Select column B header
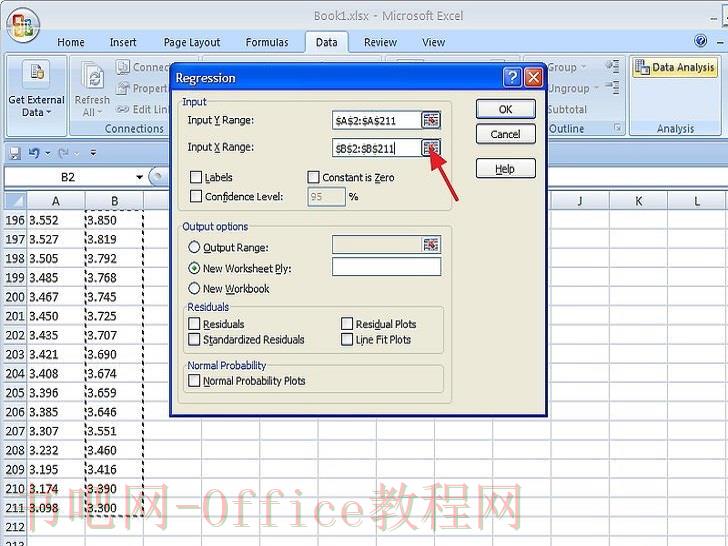The height and width of the screenshot is (546, 728). [114, 201]
